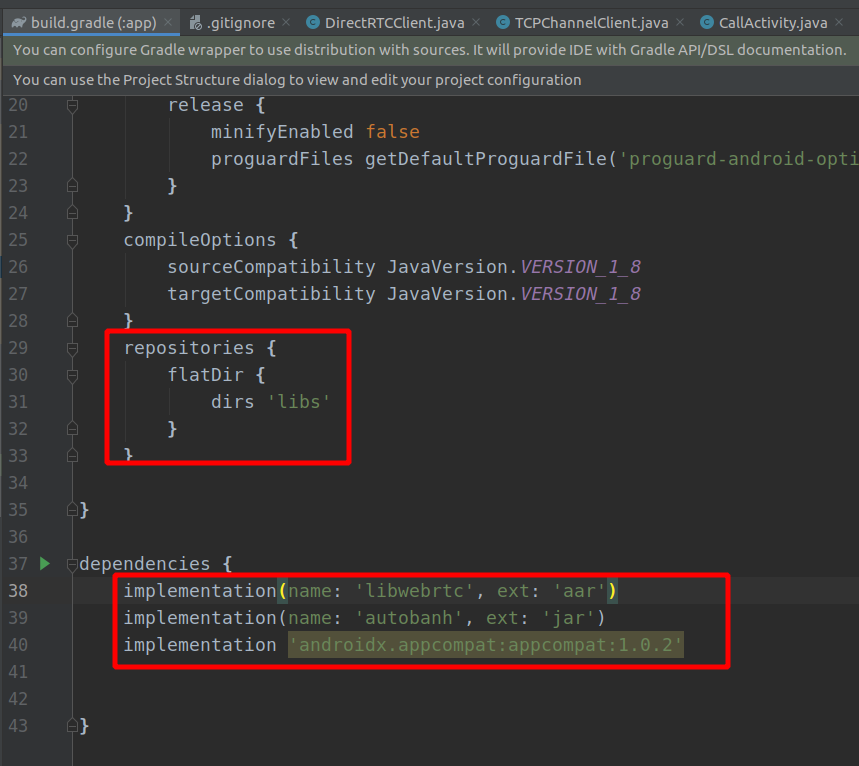
Task: Click line number 26 in gutter
Action: click(18, 267)
